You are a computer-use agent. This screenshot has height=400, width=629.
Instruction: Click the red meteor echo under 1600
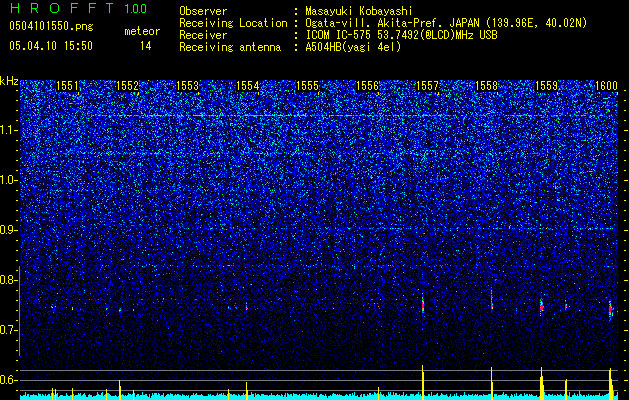[611, 309]
